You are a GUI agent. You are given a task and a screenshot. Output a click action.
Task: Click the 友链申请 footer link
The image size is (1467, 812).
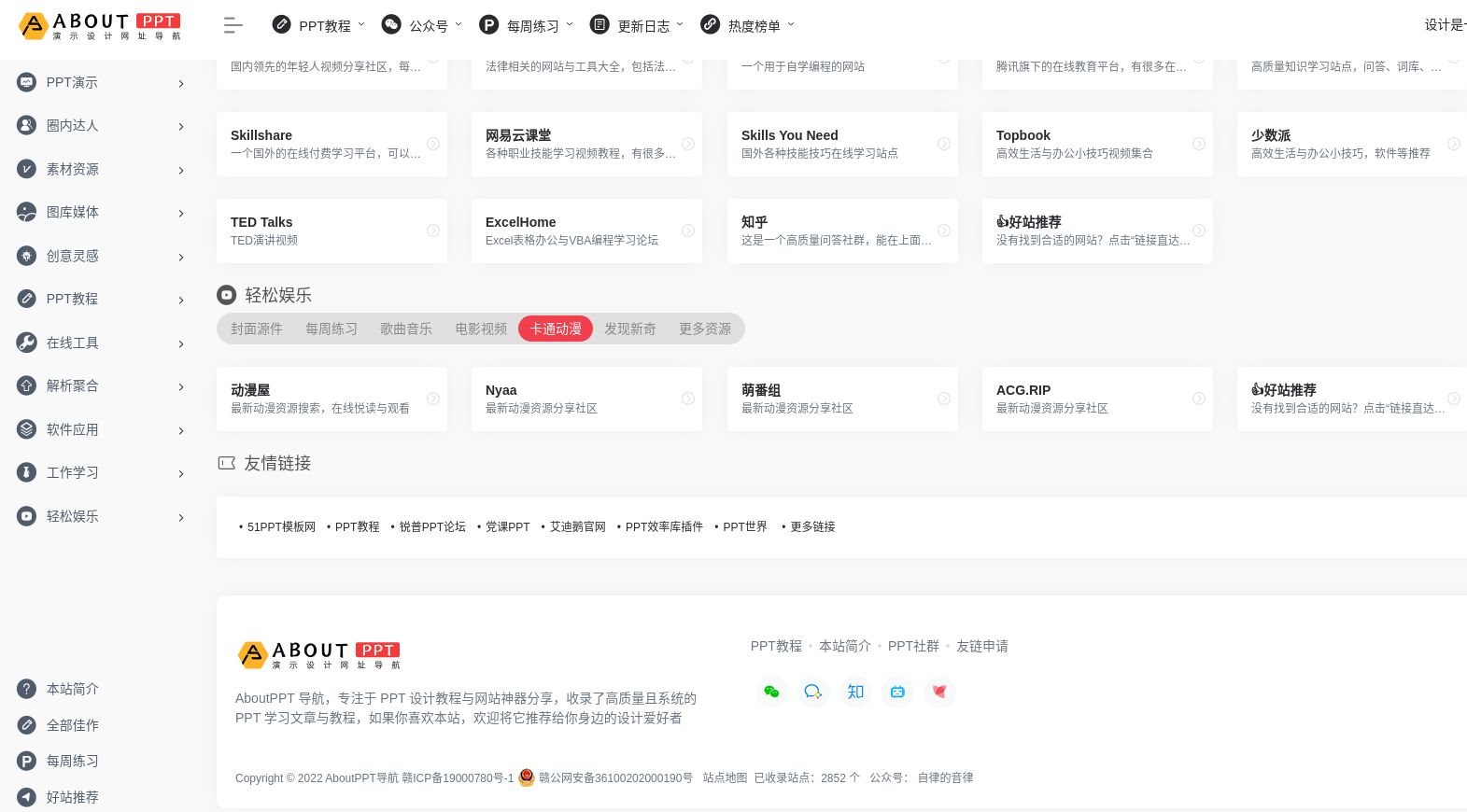[x=982, y=646]
